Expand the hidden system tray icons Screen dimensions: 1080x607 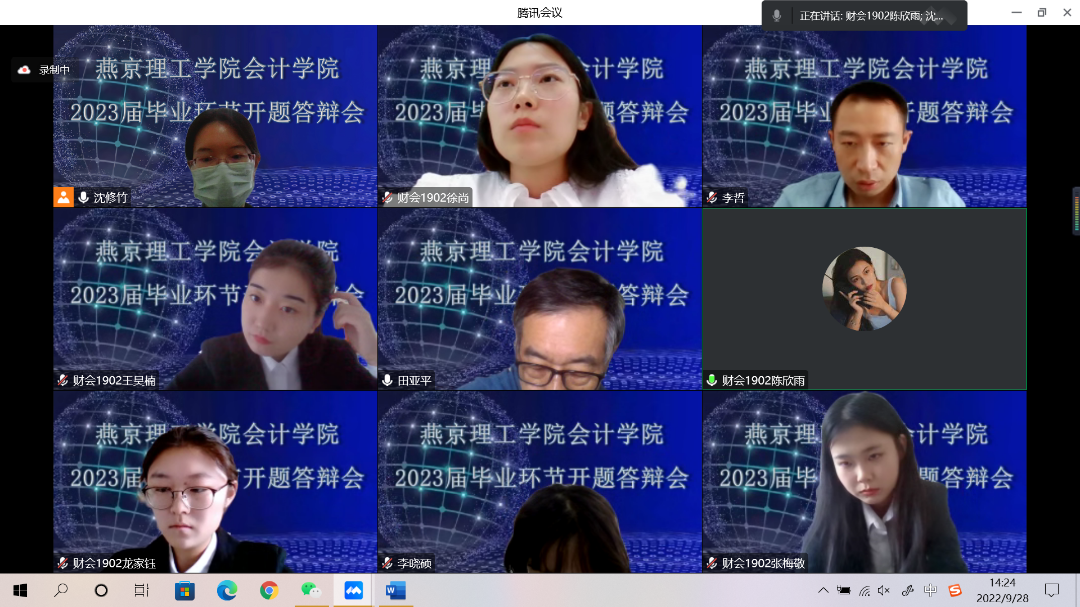pos(823,590)
